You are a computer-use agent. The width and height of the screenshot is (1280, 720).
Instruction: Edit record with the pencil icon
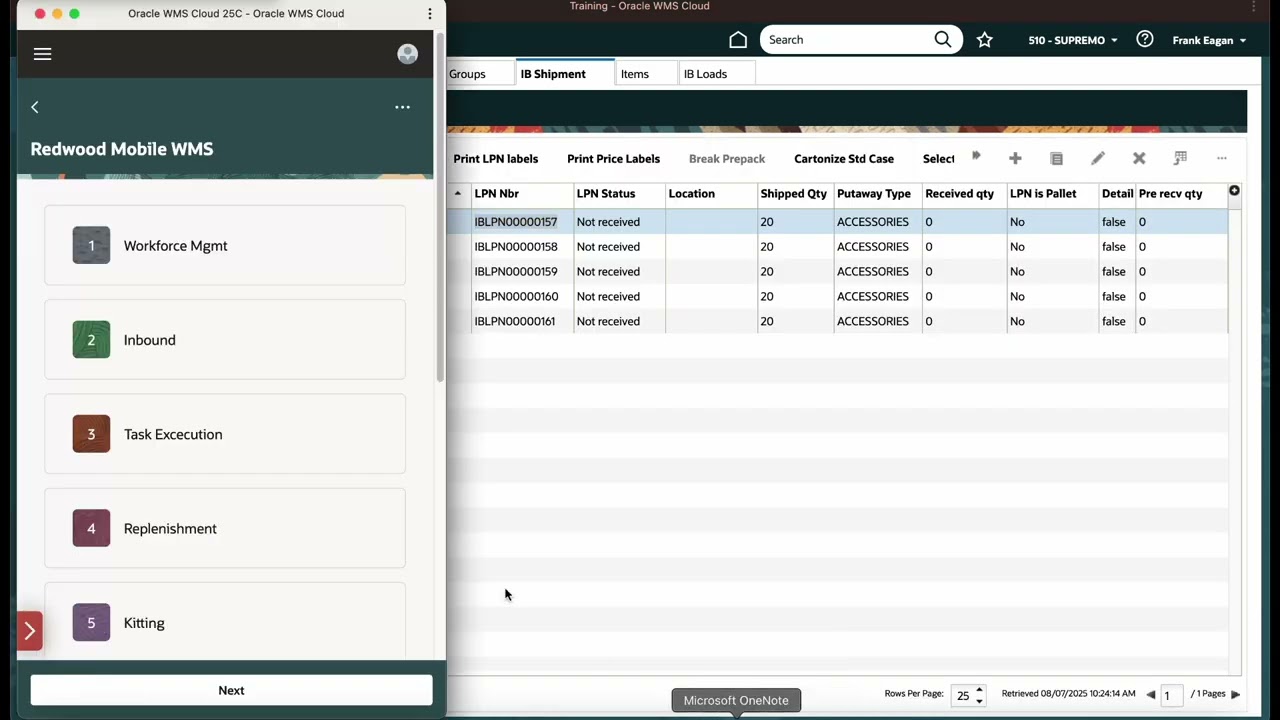1098,158
